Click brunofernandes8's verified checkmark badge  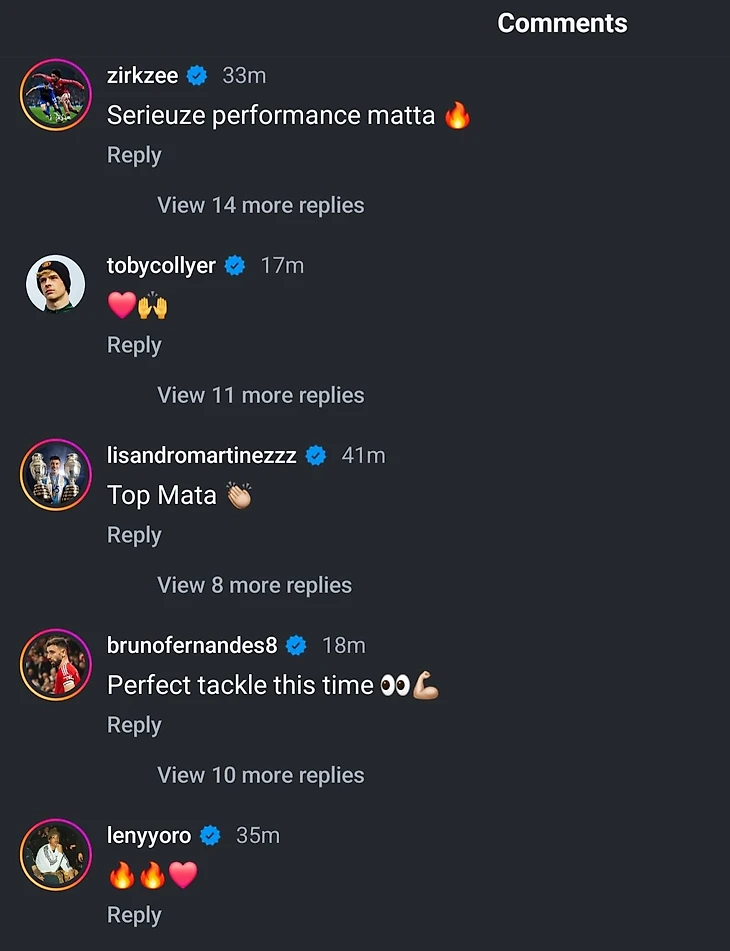tap(296, 646)
